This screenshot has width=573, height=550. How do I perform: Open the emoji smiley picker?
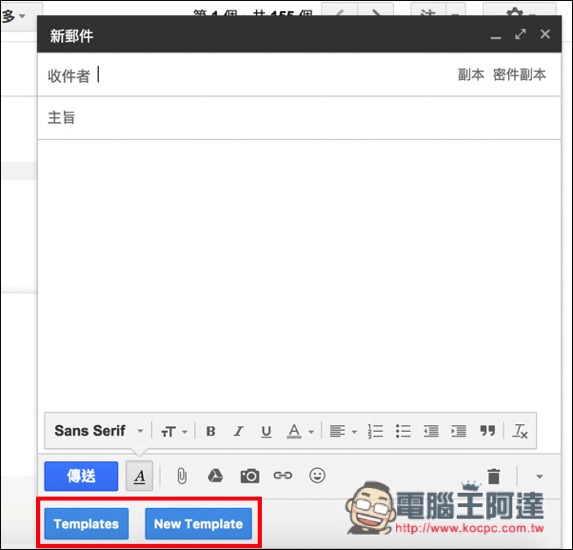coord(317,475)
